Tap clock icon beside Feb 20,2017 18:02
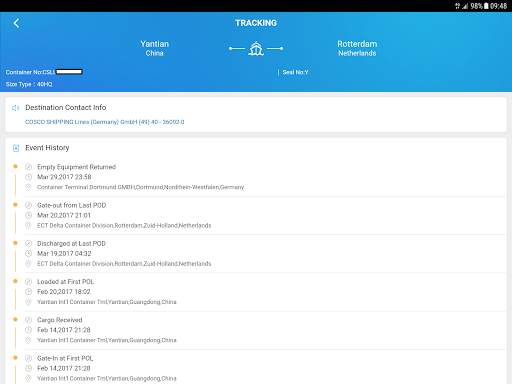The width and height of the screenshot is (512, 384). pos(29,292)
